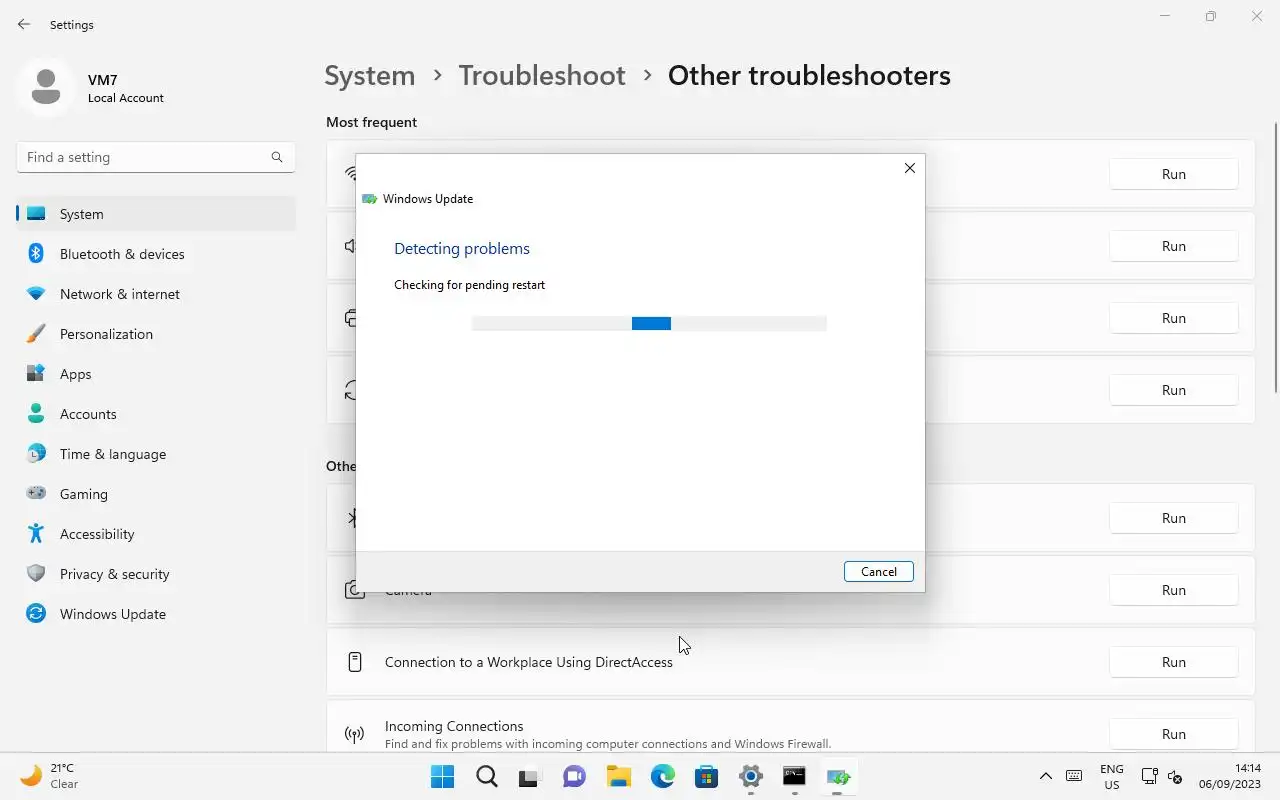
Task: Open the weather widget showing 21°C
Action: pyautogui.click(x=50, y=776)
